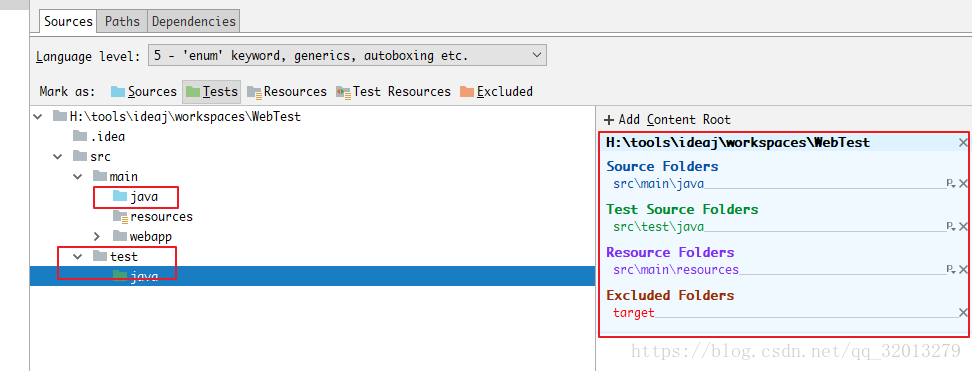Select the 'webapp' row text
This screenshot has width=972, height=371.
click(x=151, y=236)
